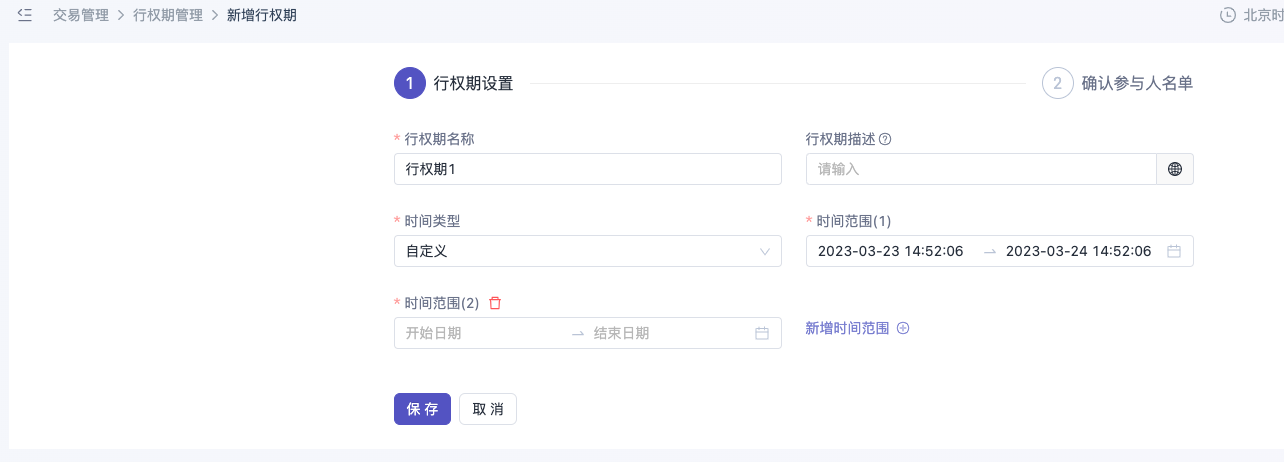Click the 取消 button

[488, 409]
